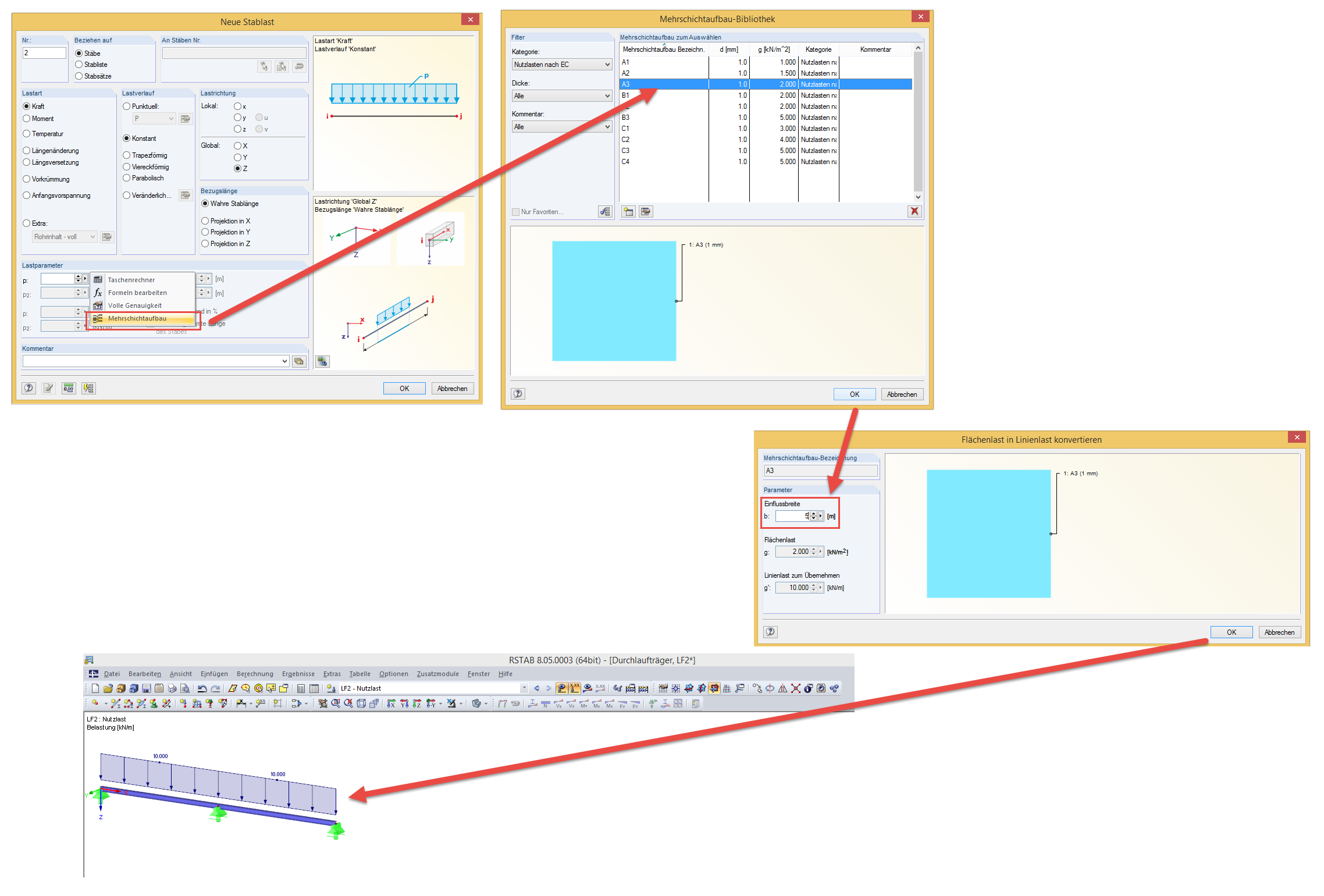The height and width of the screenshot is (896, 1324).
Task: Open the Zusatzmodule menu in RSTAB
Action: (437, 674)
